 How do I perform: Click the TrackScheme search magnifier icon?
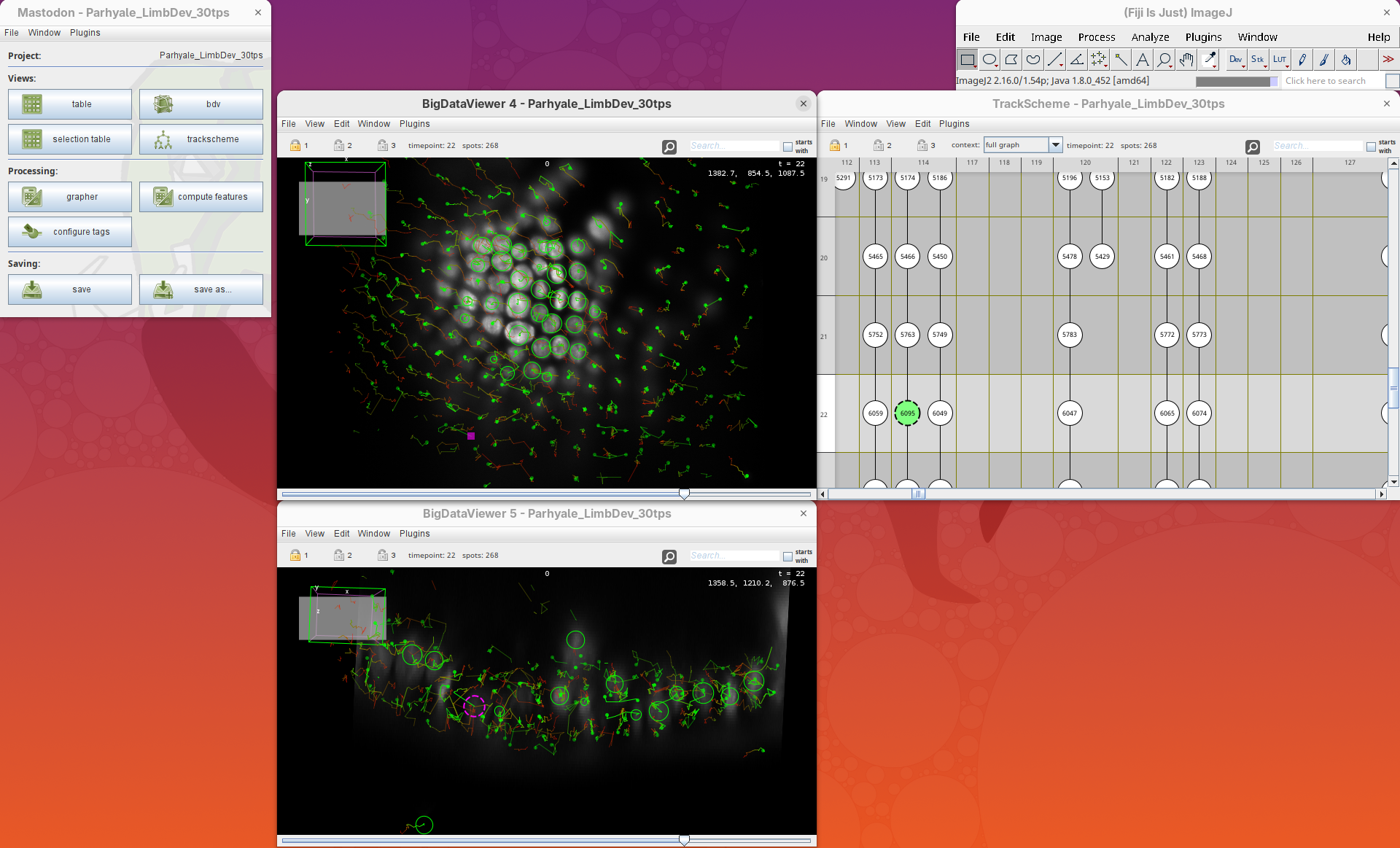[x=1253, y=147]
